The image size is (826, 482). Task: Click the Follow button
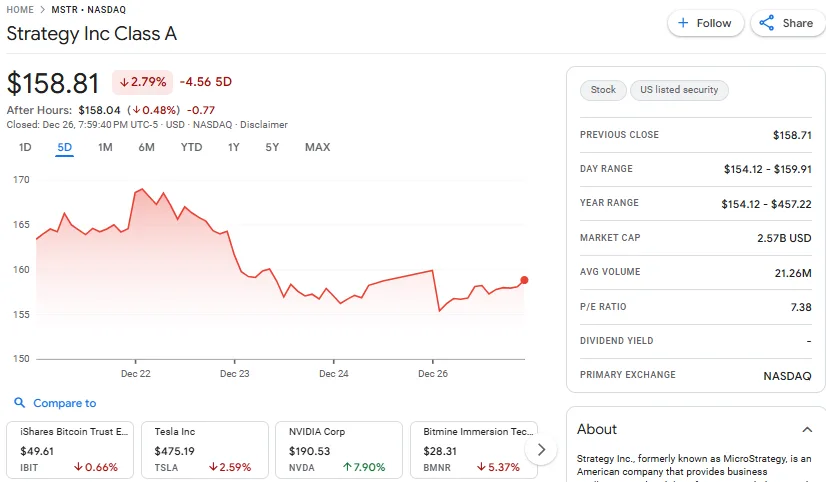coord(705,23)
